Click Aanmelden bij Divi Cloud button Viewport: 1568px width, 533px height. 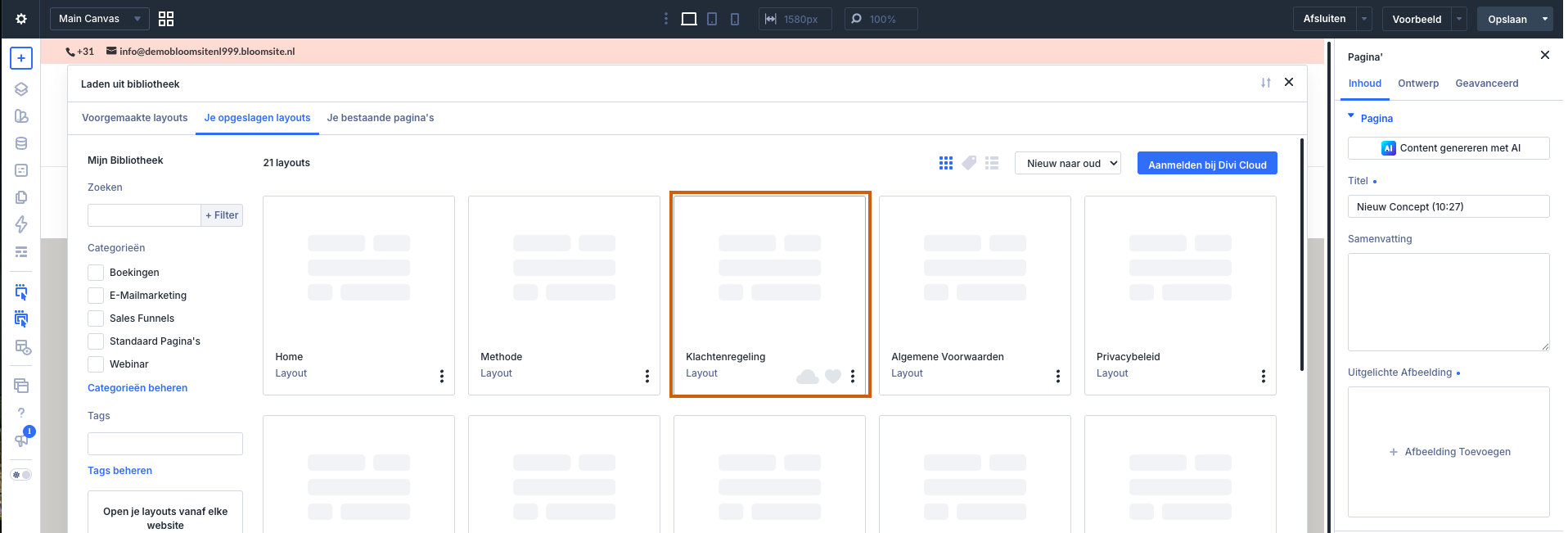click(x=1207, y=164)
